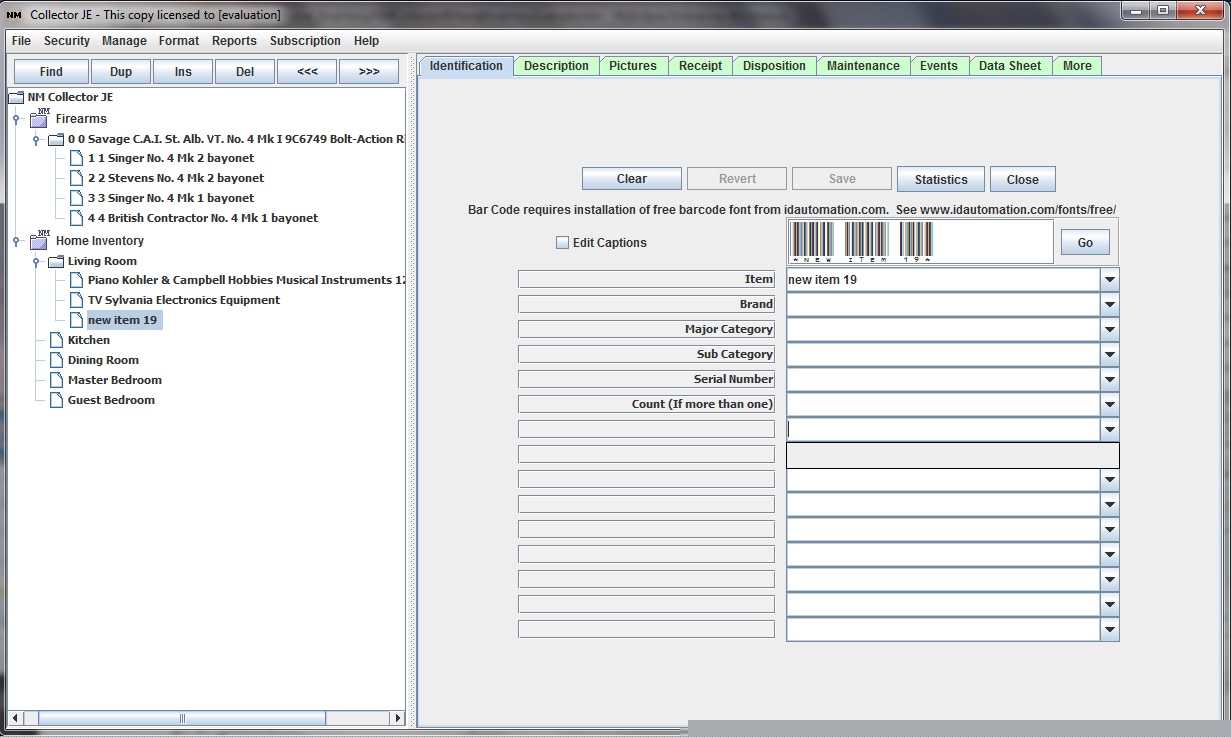Click the TV Sylvania item document icon
The width and height of the screenshot is (1231, 737).
coord(76,300)
